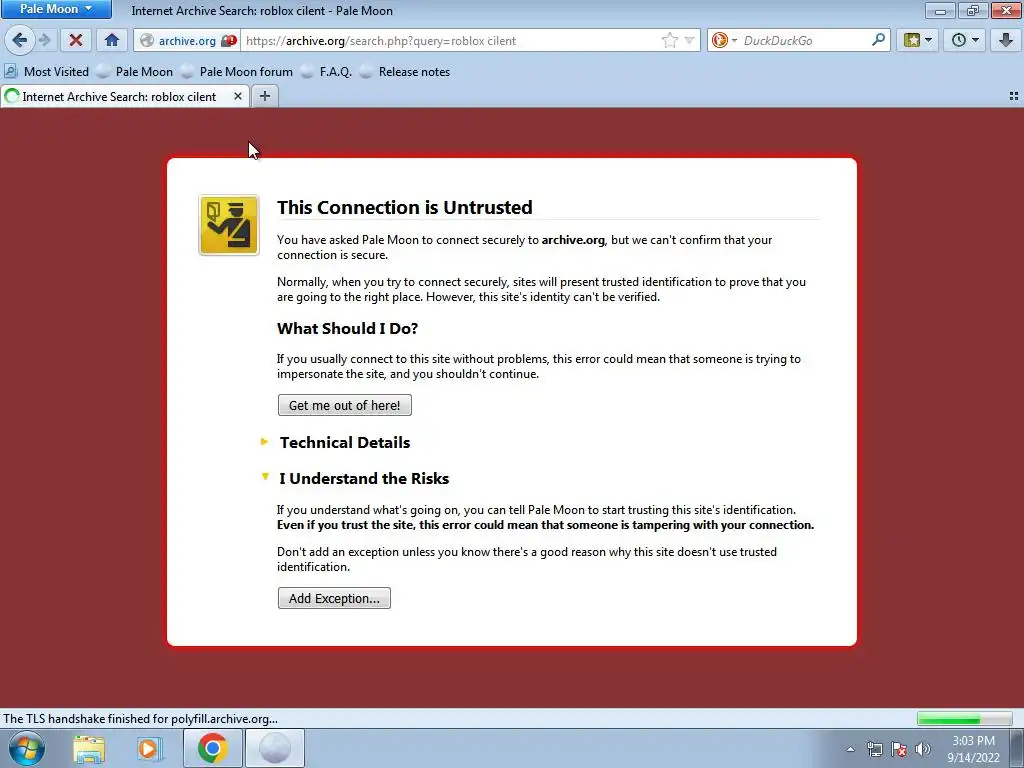Click the Action Center flag icon
The image size is (1024, 768).
click(x=899, y=749)
